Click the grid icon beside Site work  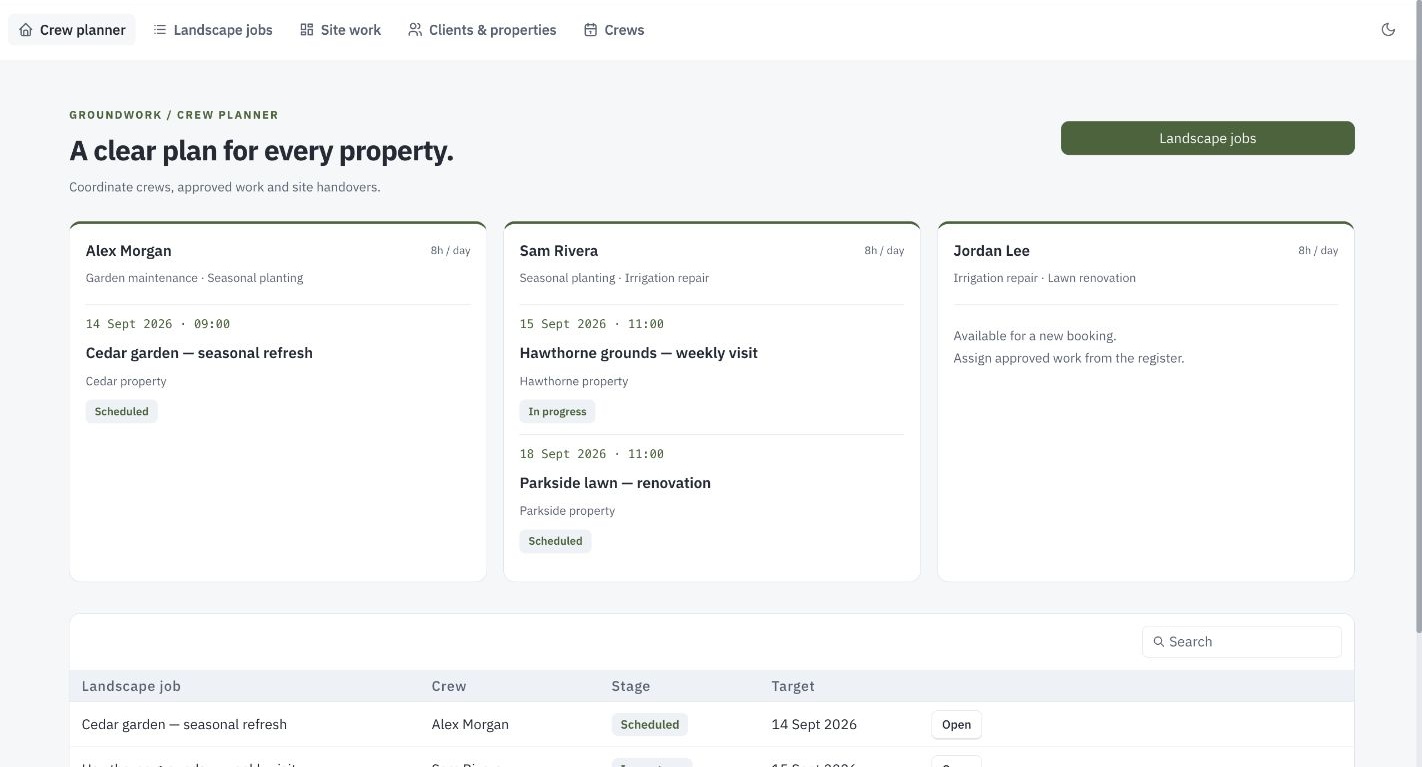point(307,30)
